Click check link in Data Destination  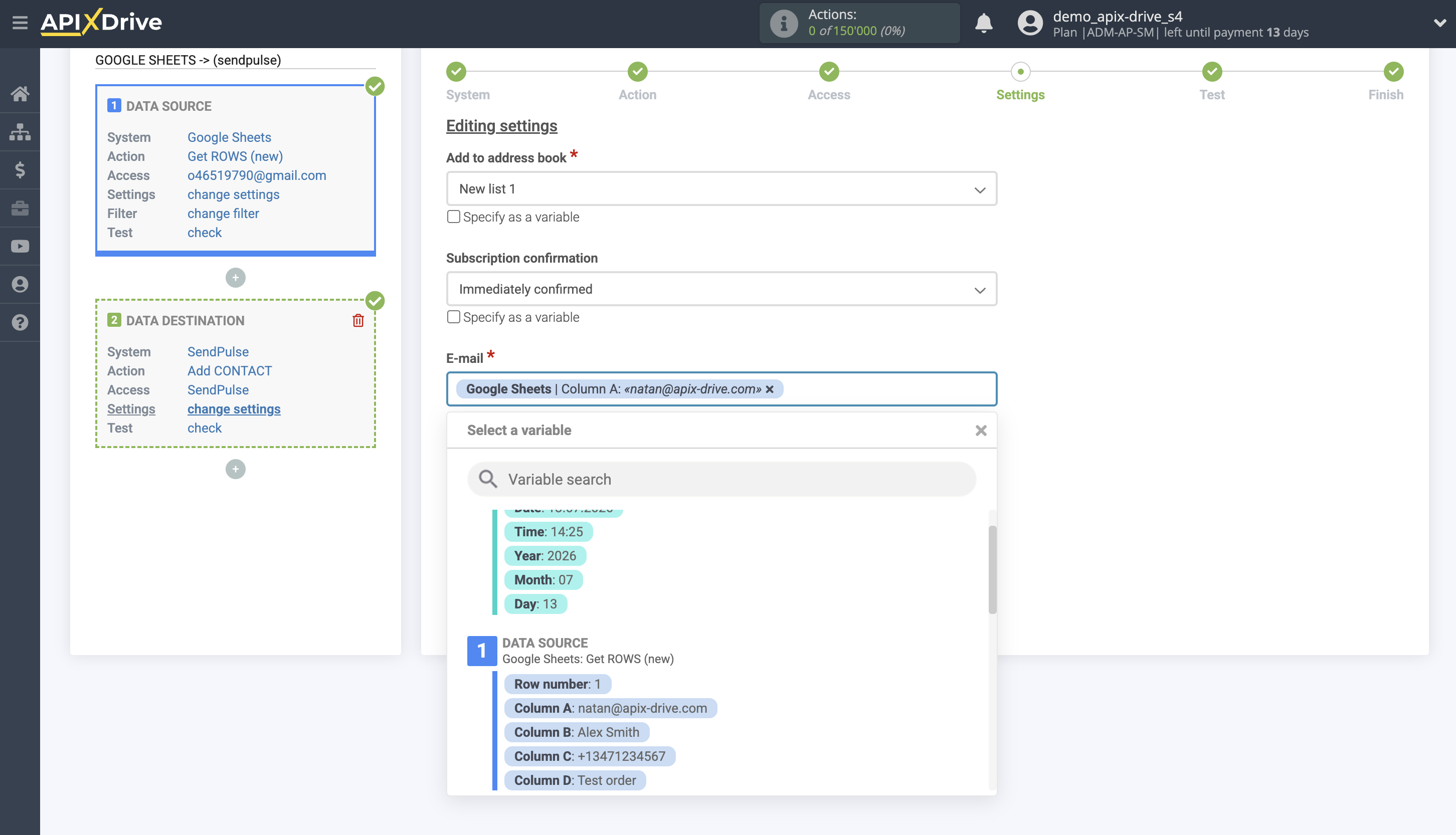tap(204, 428)
